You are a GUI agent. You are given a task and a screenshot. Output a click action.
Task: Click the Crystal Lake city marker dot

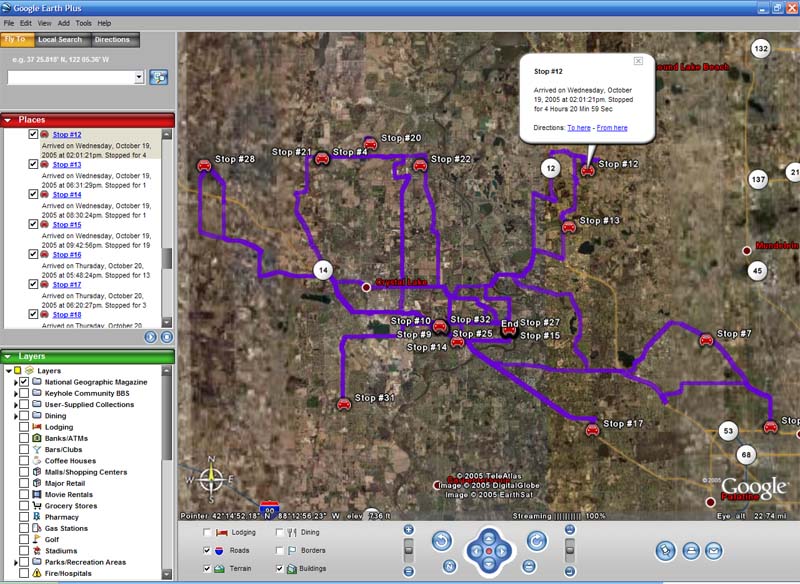[x=366, y=287]
